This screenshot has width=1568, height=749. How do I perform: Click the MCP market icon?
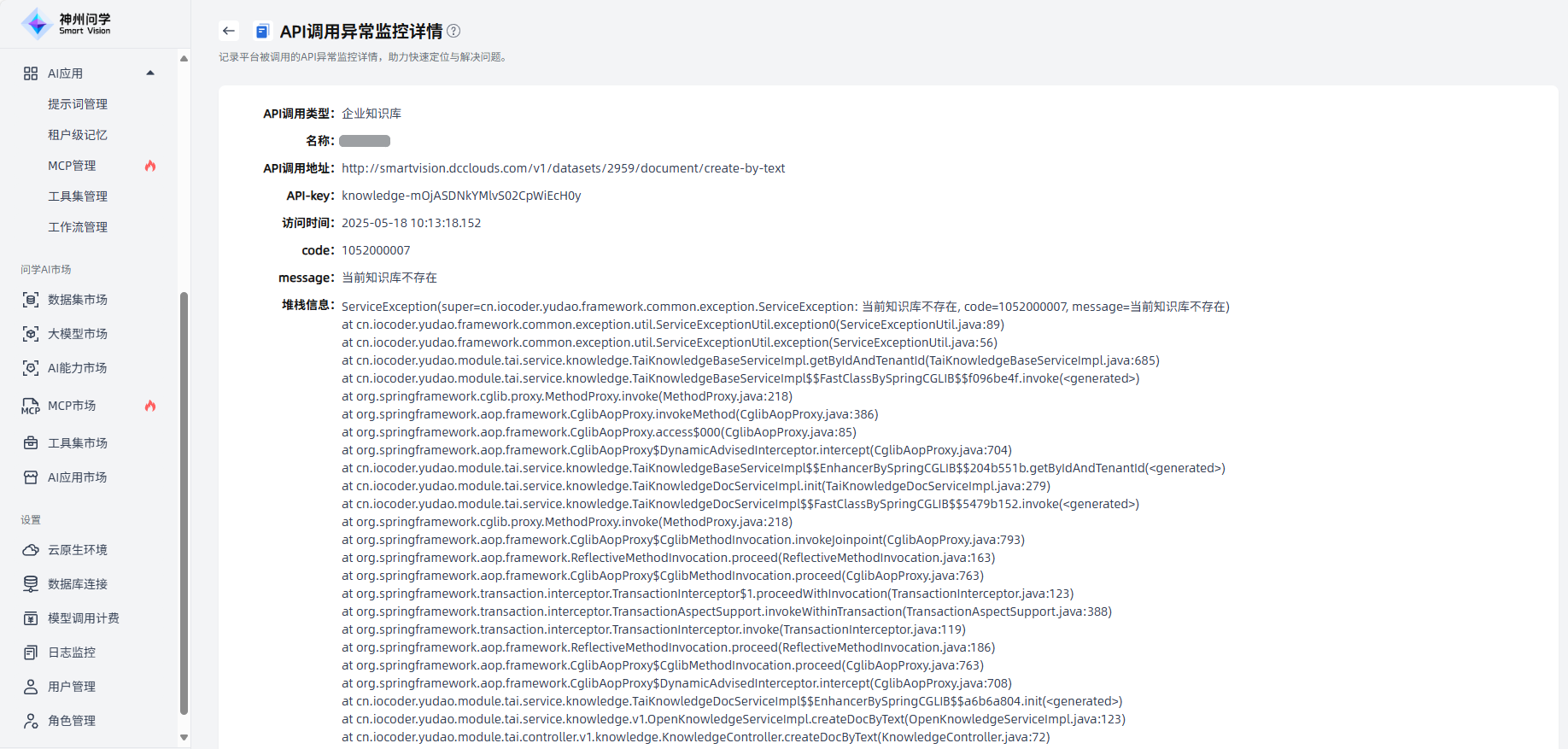click(x=31, y=407)
